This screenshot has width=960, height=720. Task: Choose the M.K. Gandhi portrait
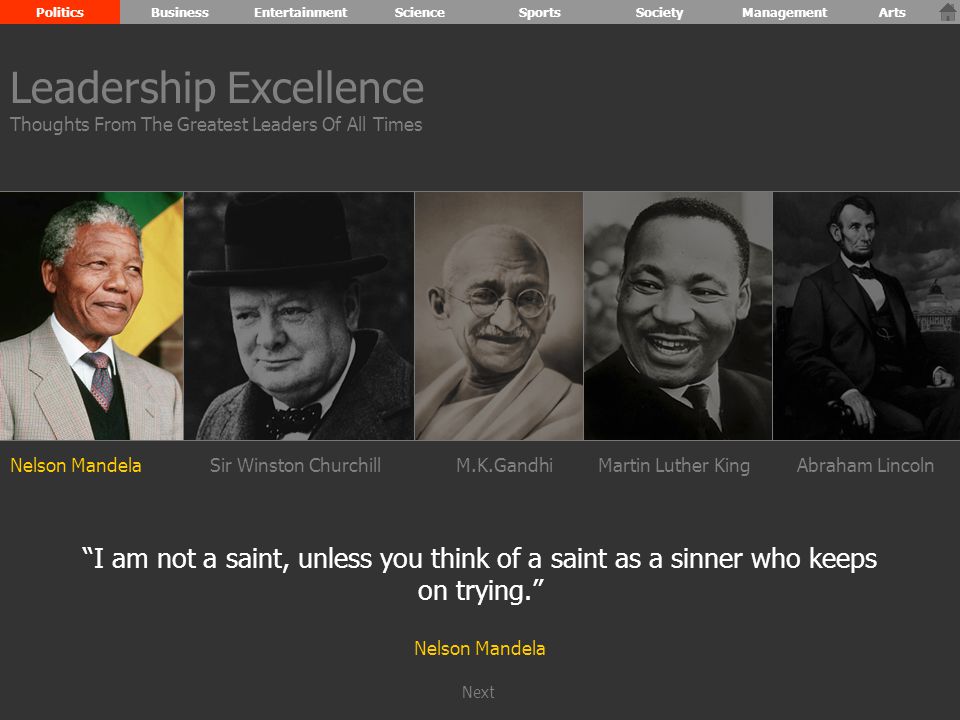click(499, 316)
